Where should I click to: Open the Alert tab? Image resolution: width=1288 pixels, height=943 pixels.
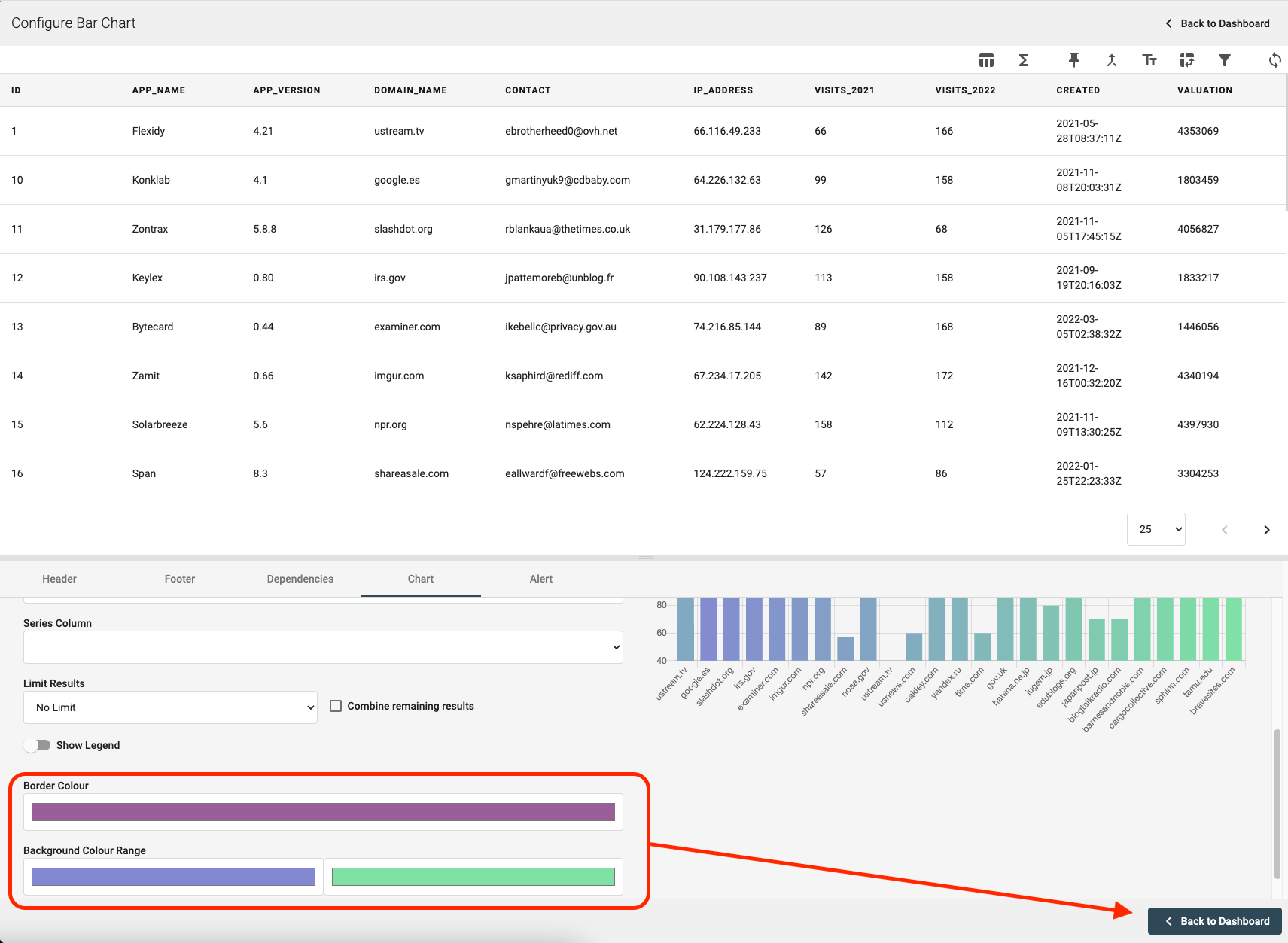540,579
